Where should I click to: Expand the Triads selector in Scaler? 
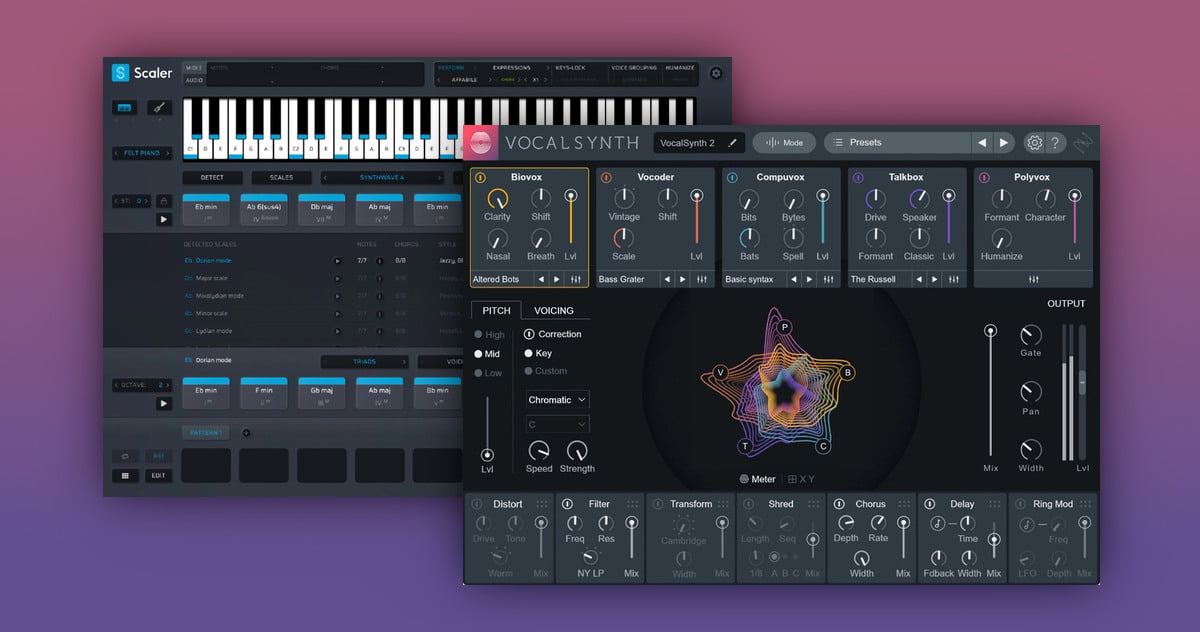click(364, 361)
